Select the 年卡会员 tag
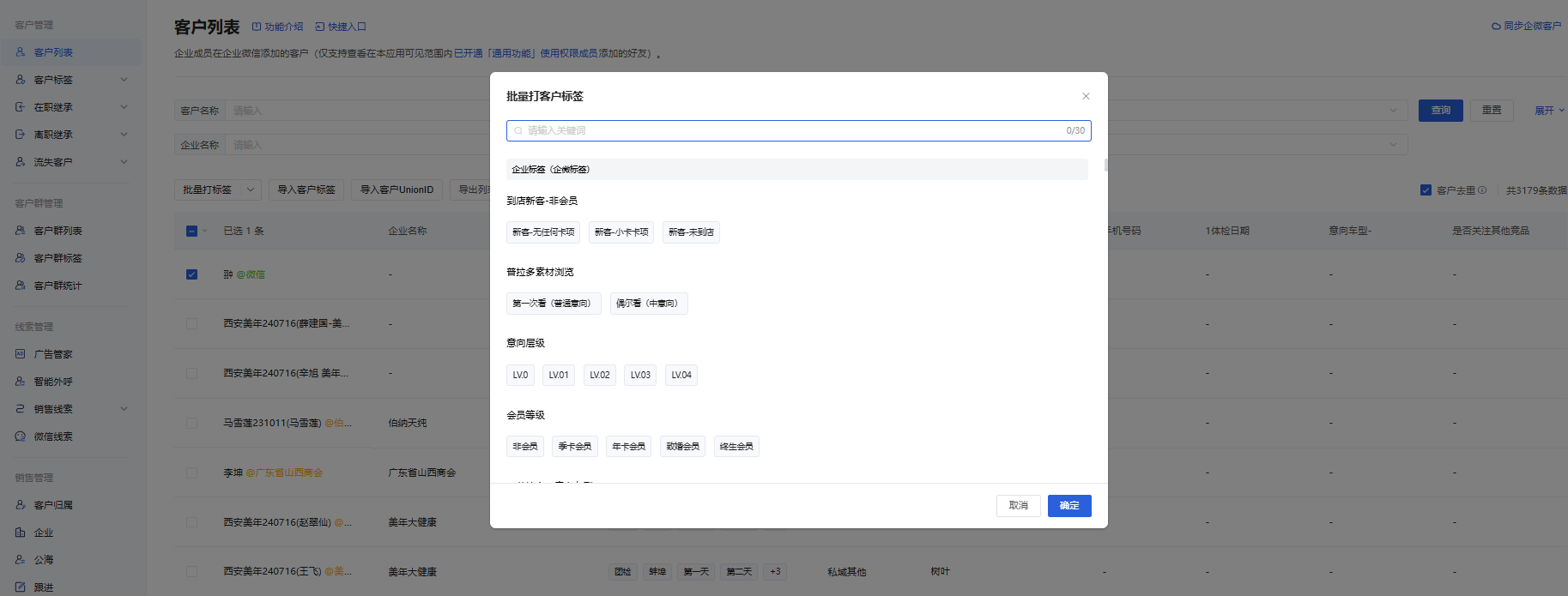 click(628, 447)
